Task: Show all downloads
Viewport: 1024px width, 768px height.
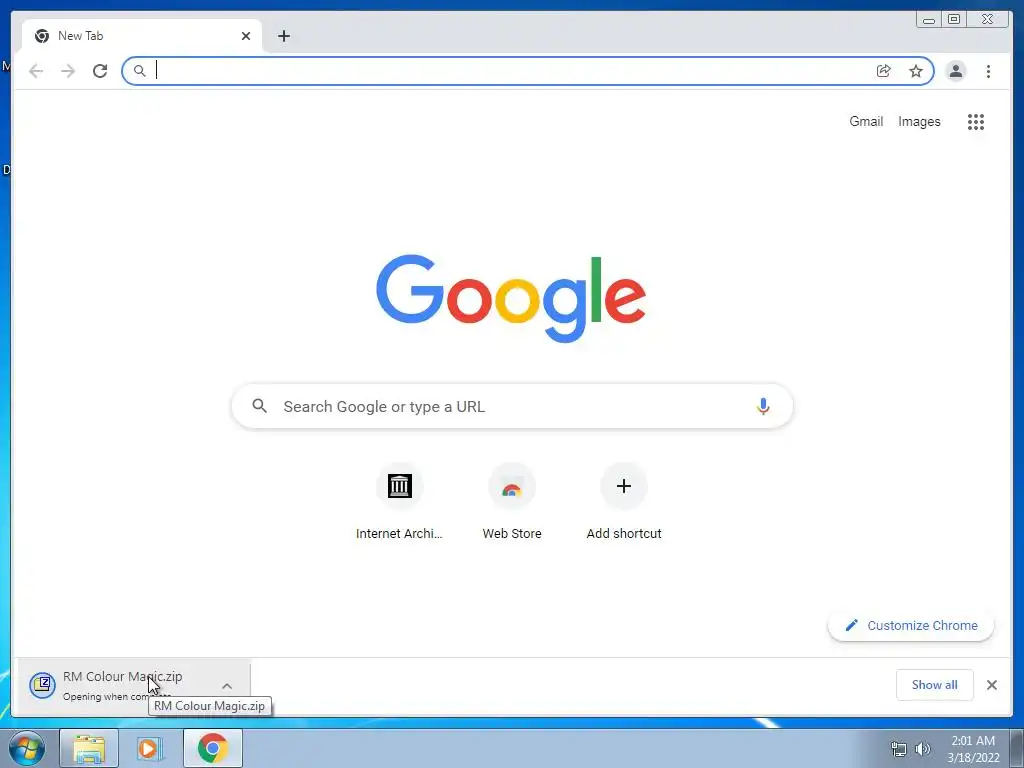Action: tap(935, 685)
